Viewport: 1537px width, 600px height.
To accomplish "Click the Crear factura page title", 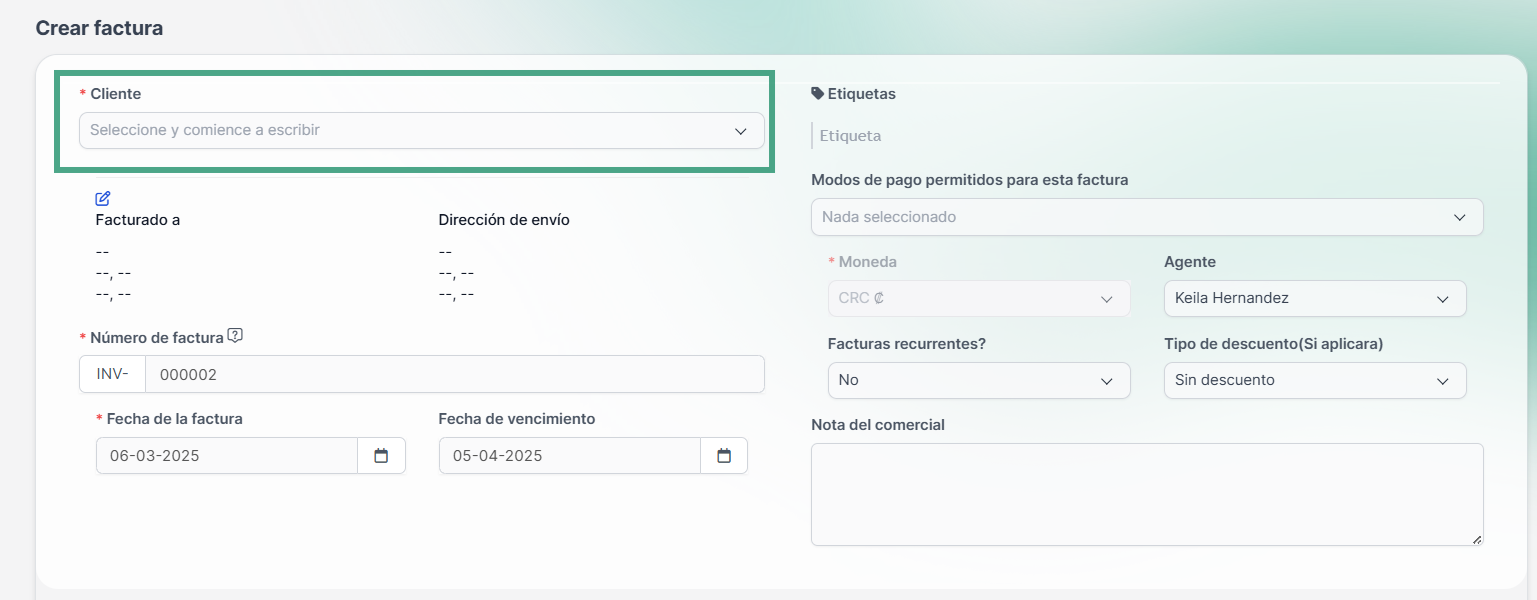I will pyautogui.click(x=99, y=28).
